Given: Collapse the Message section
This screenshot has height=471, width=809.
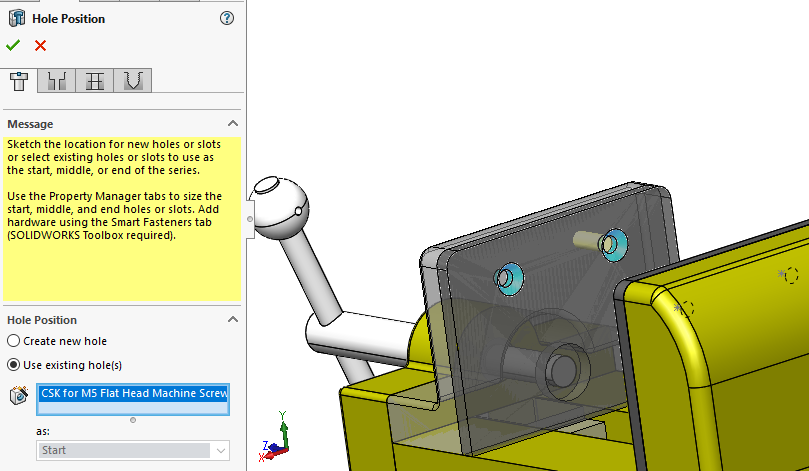Looking at the screenshot, I should tap(233, 123).
